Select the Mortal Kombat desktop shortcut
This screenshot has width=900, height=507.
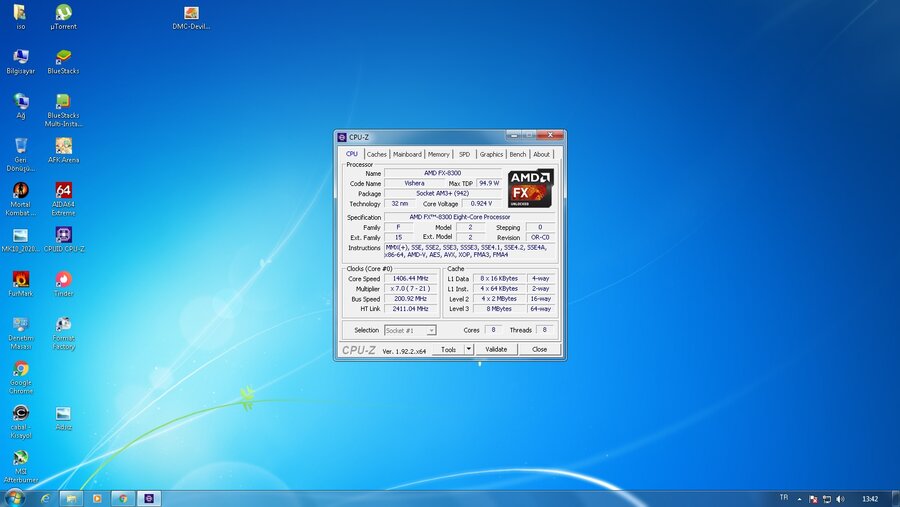(21, 199)
